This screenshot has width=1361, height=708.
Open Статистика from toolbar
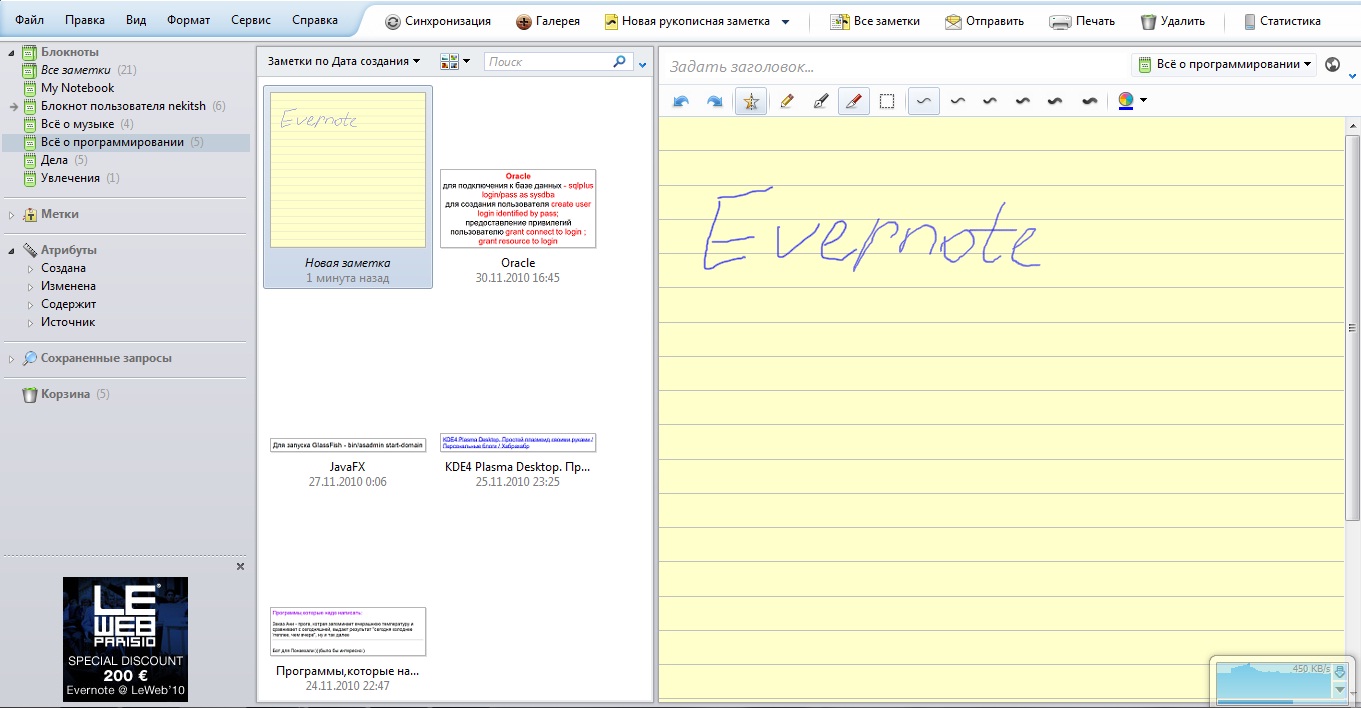tap(1281, 21)
